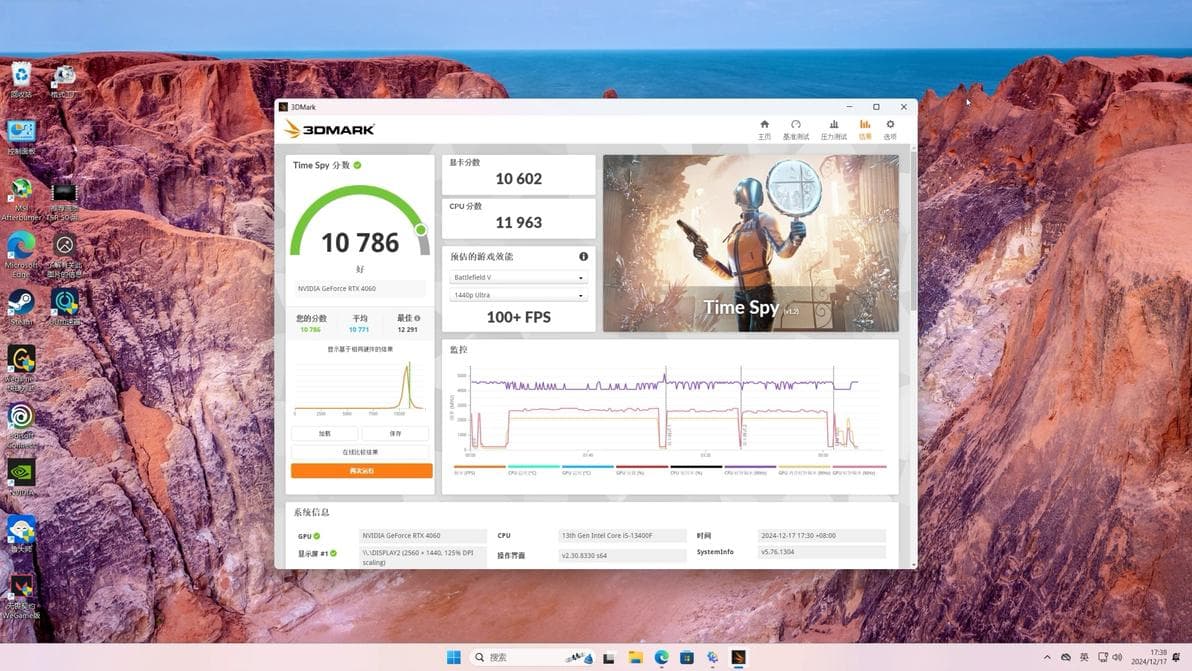This screenshot has height=671, width=1192.
Task: Click the volume icon in system tray
Action: pos(1117,657)
